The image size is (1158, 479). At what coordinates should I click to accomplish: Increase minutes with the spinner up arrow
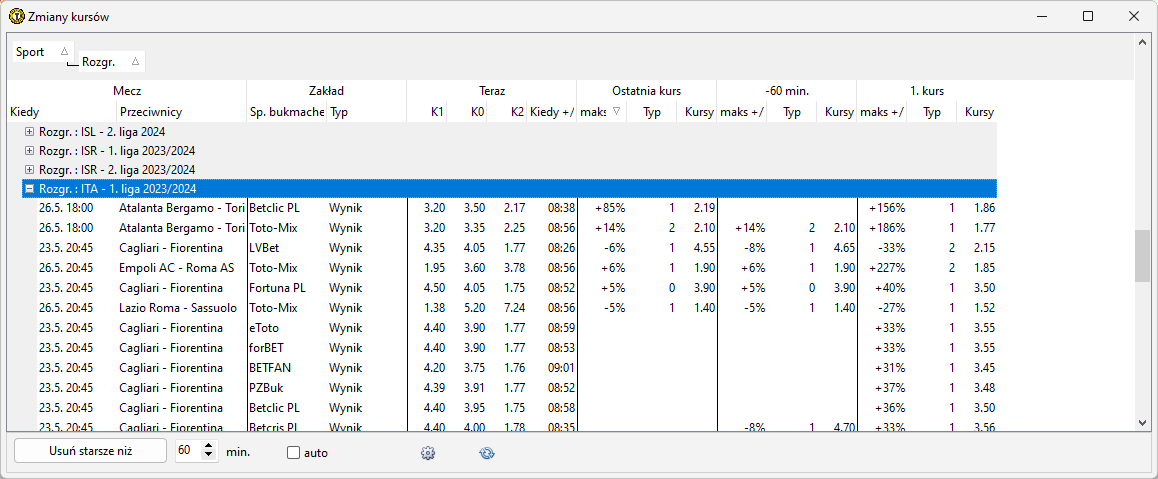[x=209, y=446]
